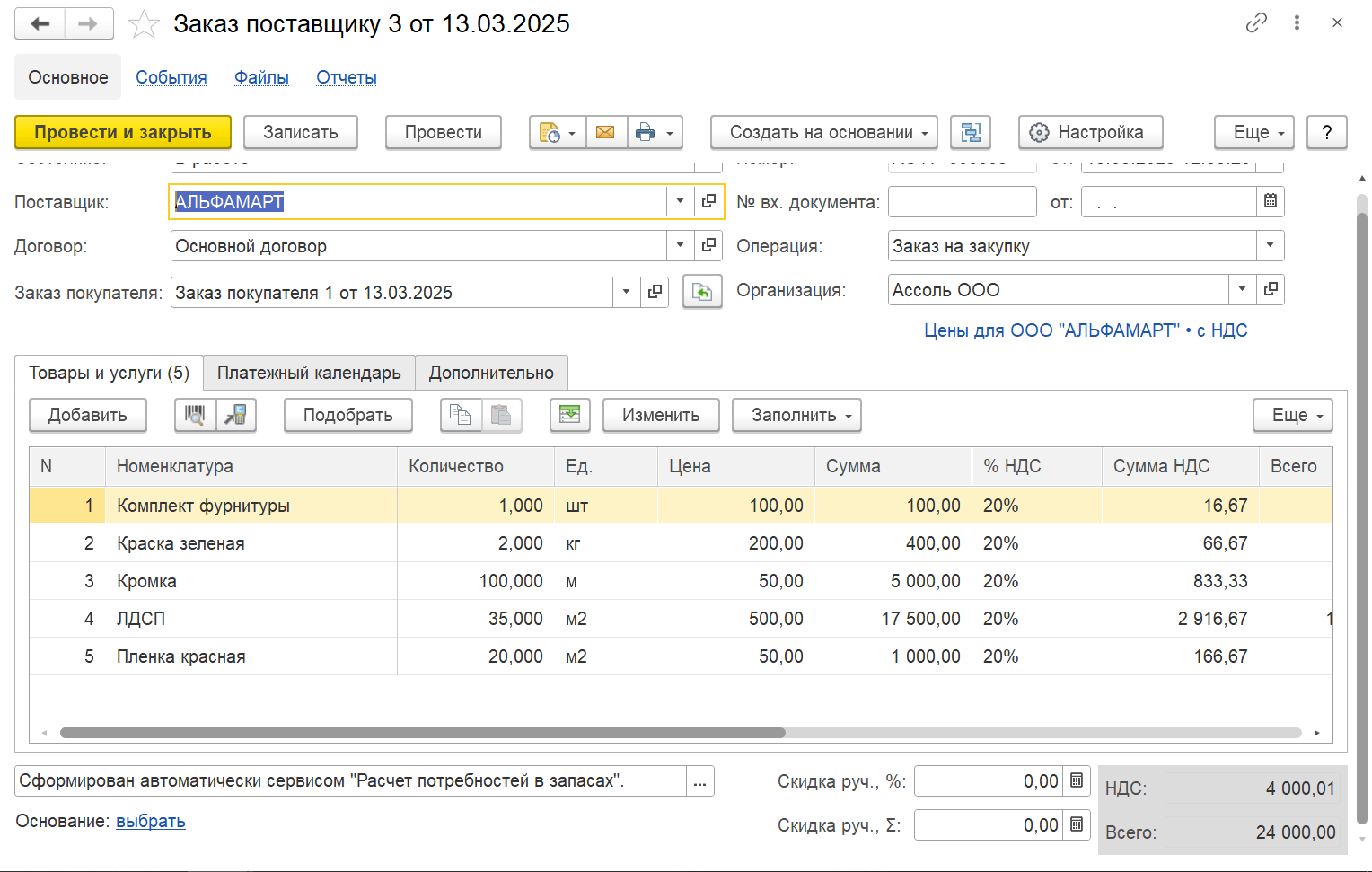Open the Отчеты section
The width and height of the screenshot is (1372, 872).
pos(347,77)
